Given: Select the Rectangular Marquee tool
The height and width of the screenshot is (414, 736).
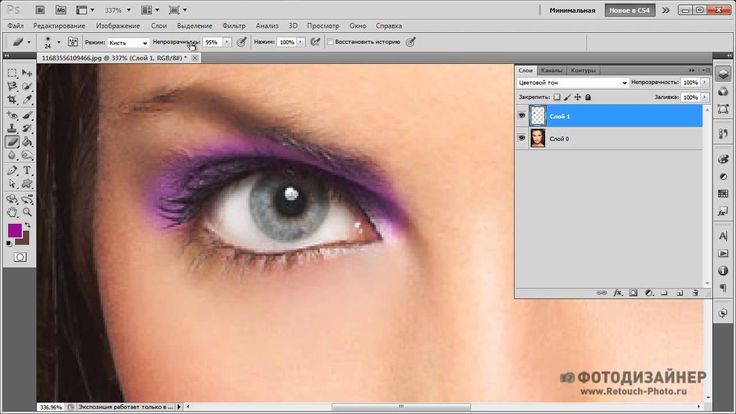Looking at the screenshot, I should click(12, 73).
